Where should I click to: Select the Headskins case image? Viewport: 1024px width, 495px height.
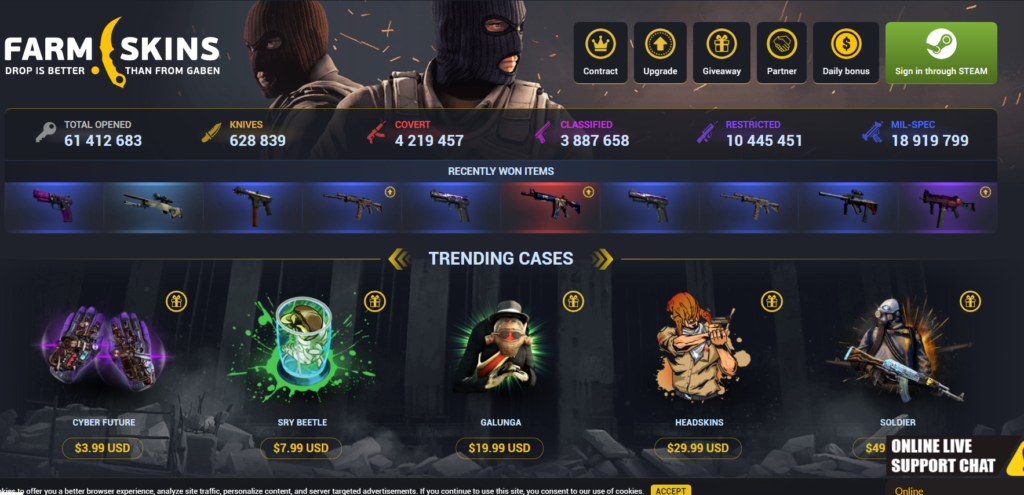click(700, 348)
